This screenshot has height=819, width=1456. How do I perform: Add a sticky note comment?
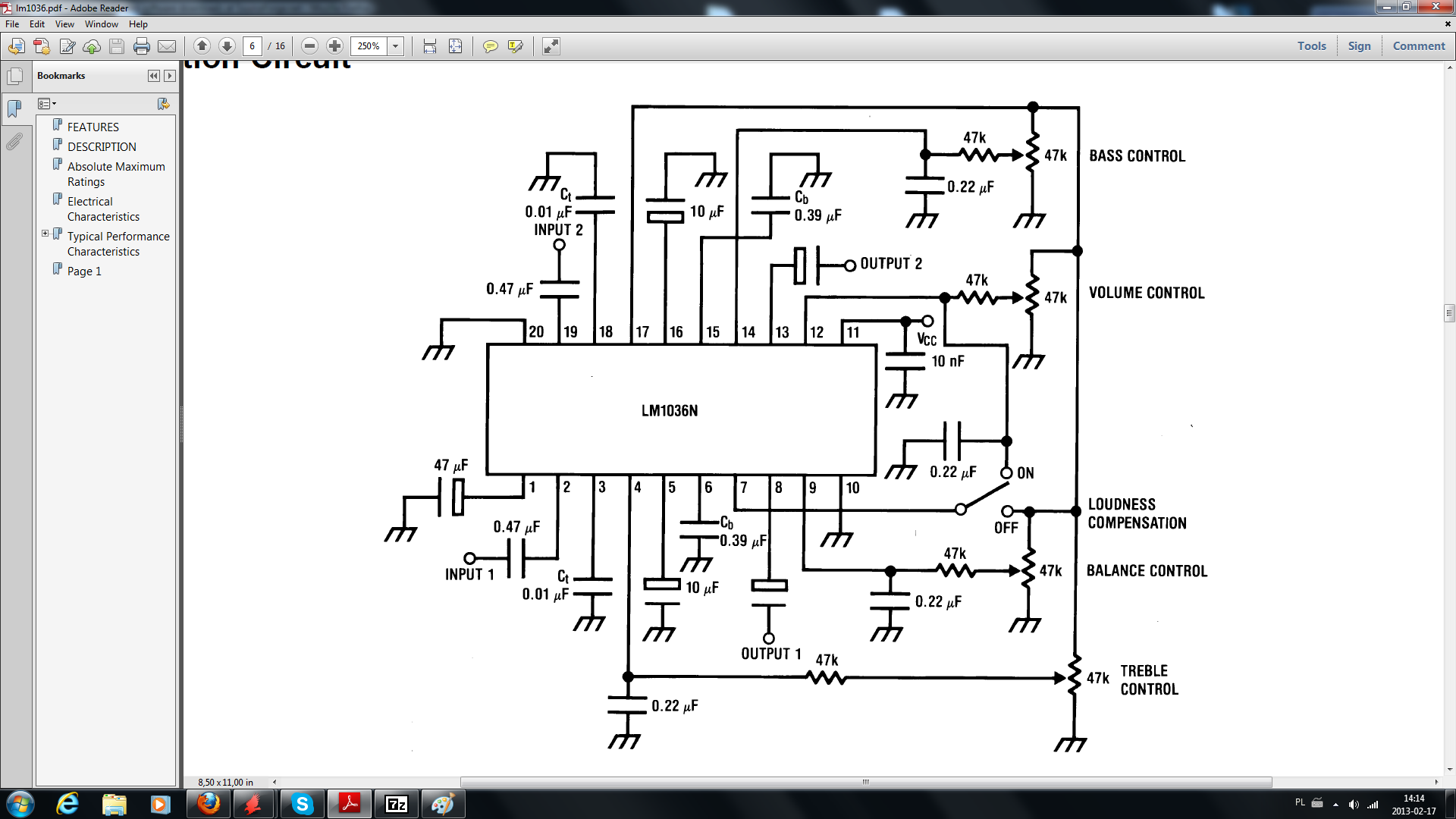(491, 46)
